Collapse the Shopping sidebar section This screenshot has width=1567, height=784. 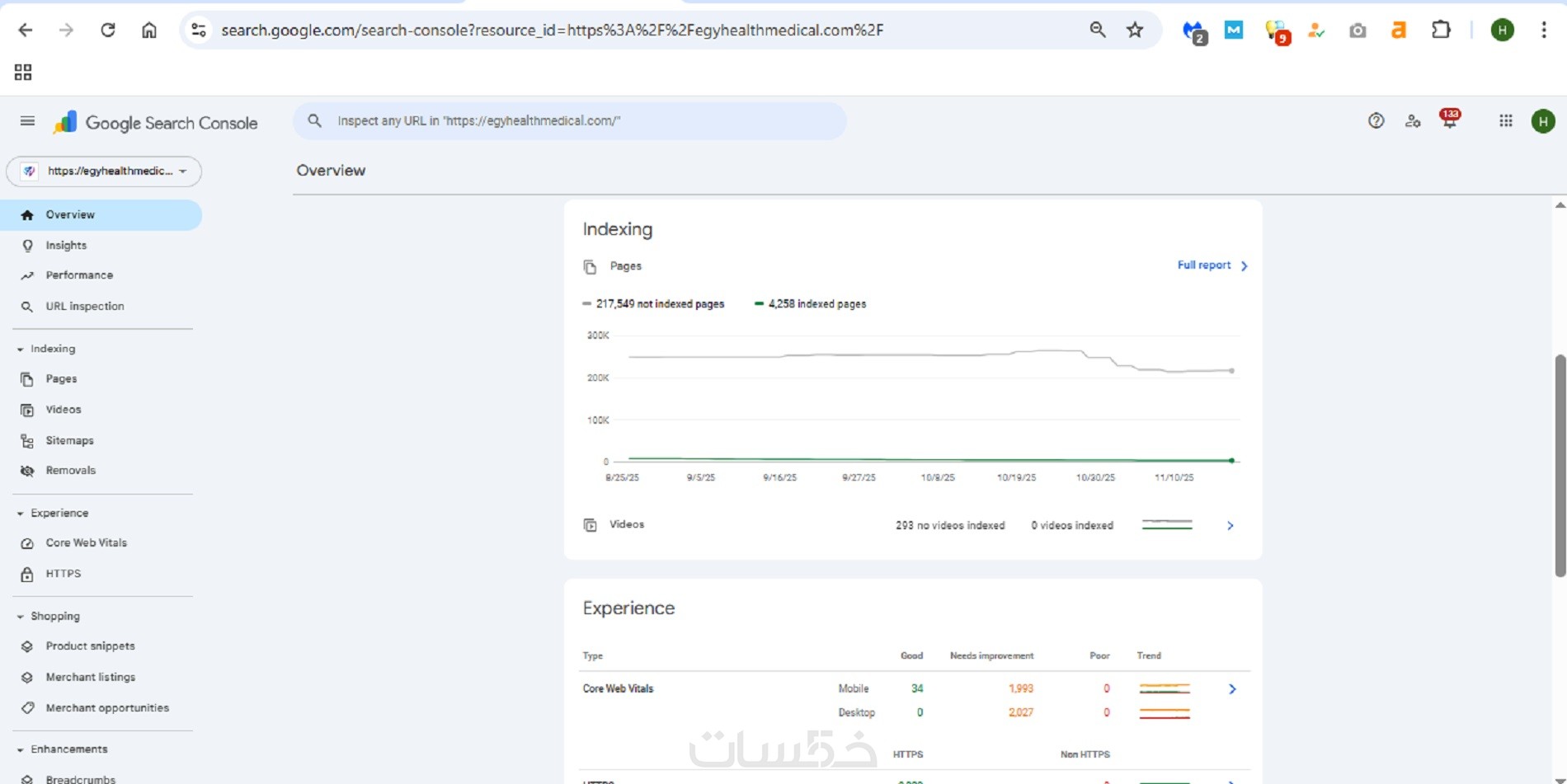point(21,617)
